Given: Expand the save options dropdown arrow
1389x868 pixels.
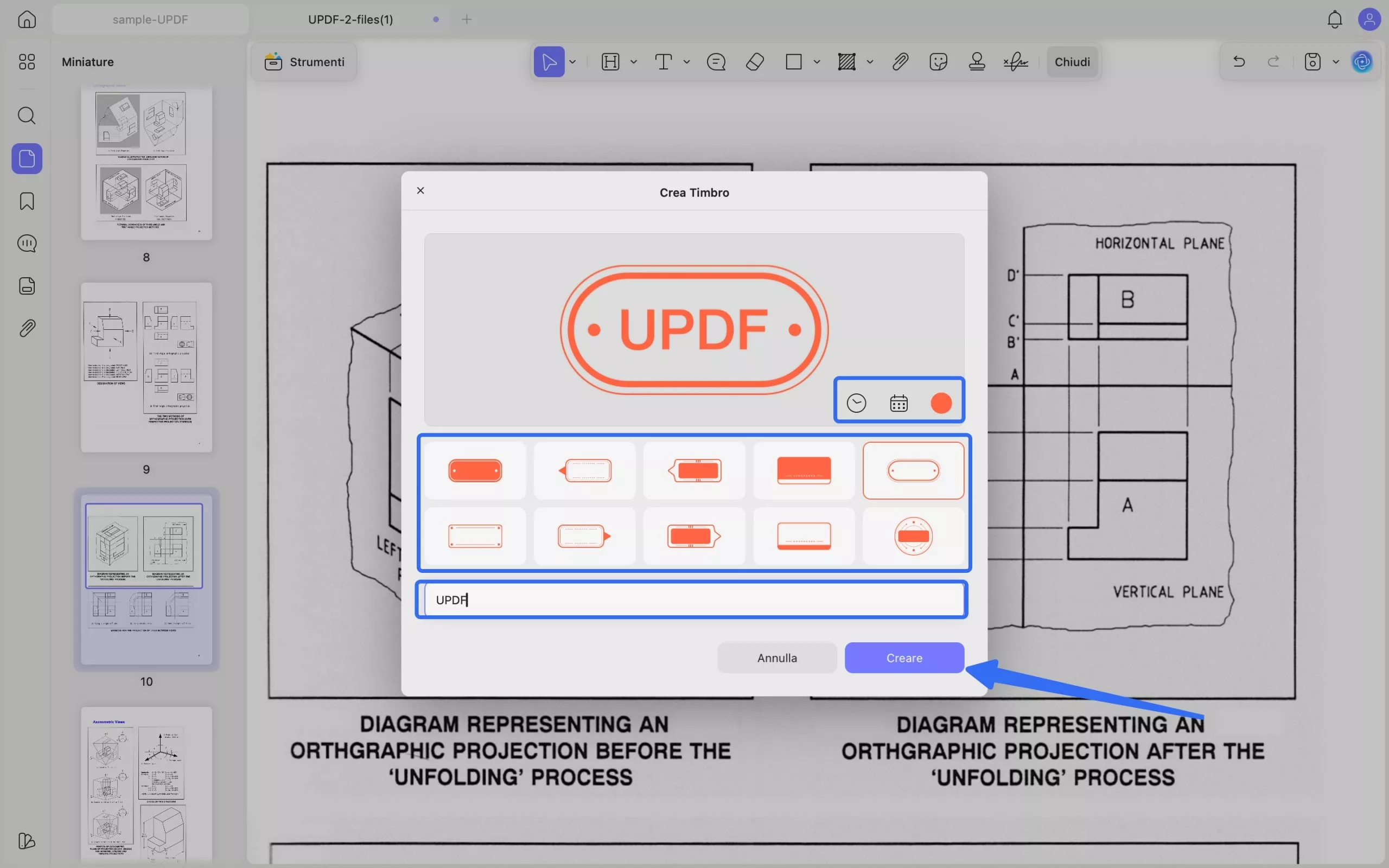Looking at the screenshot, I should pos(1336,61).
